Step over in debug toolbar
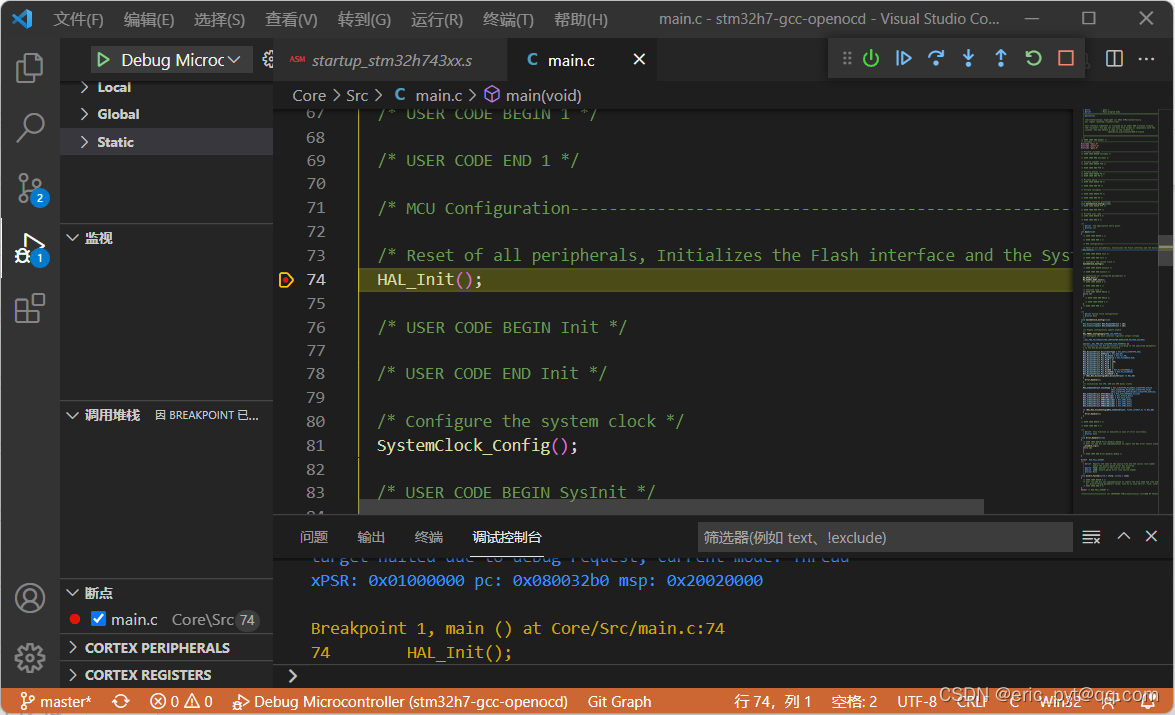The image size is (1175, 715). pos(936,58)
